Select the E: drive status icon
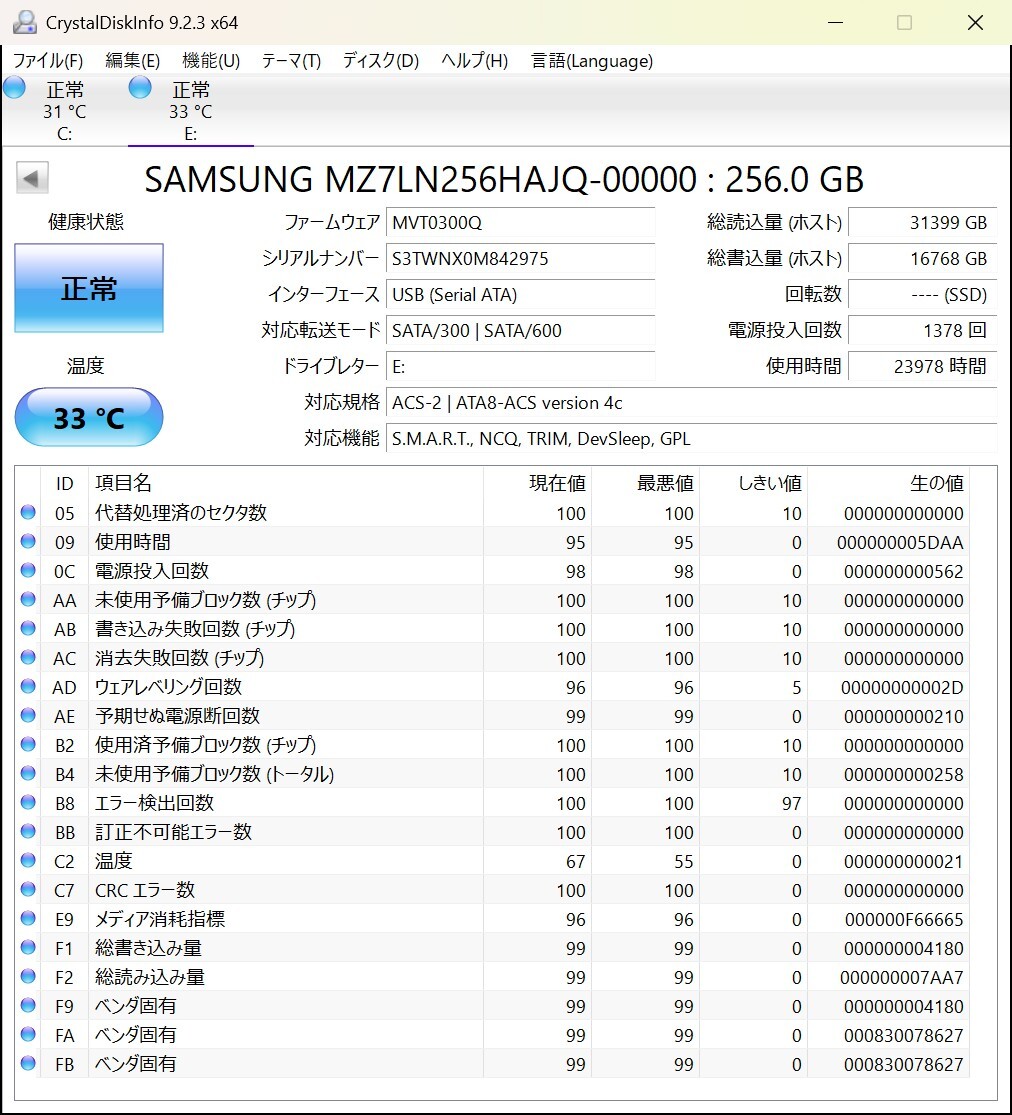Image resolution: width=1012 pixels, height=1115 pixels. coord(140,88)
